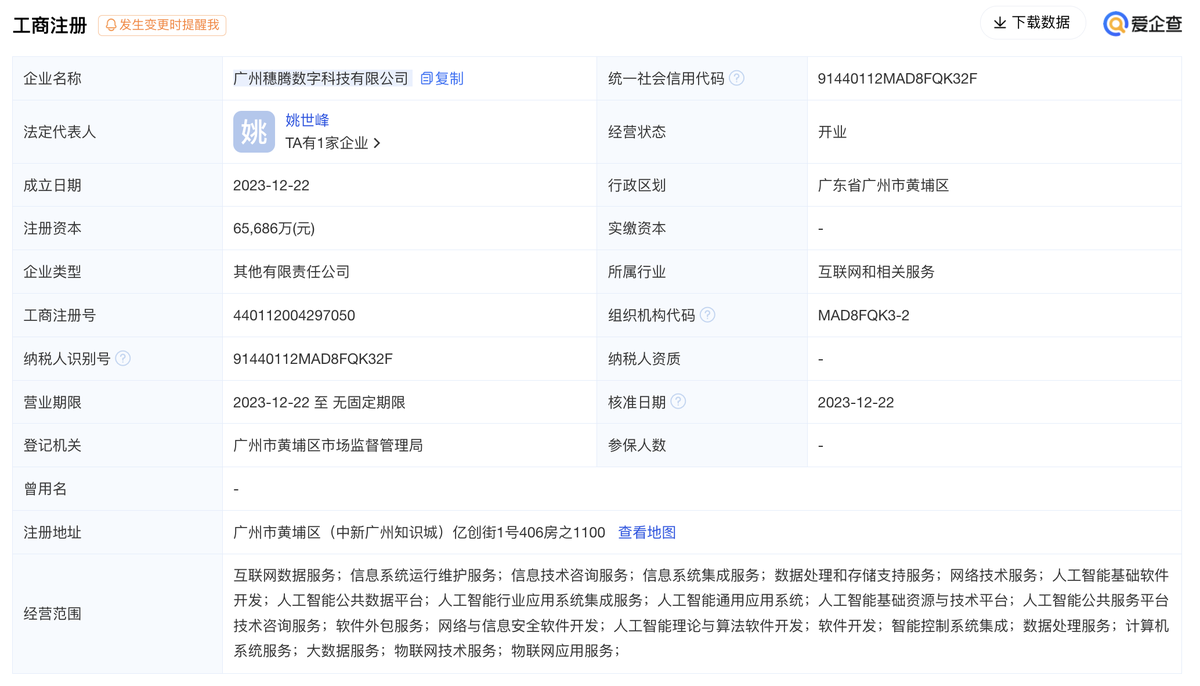
Task: Open help icon next to 组织机构代码
Action: pyautogui.click(x=706, y=314)
